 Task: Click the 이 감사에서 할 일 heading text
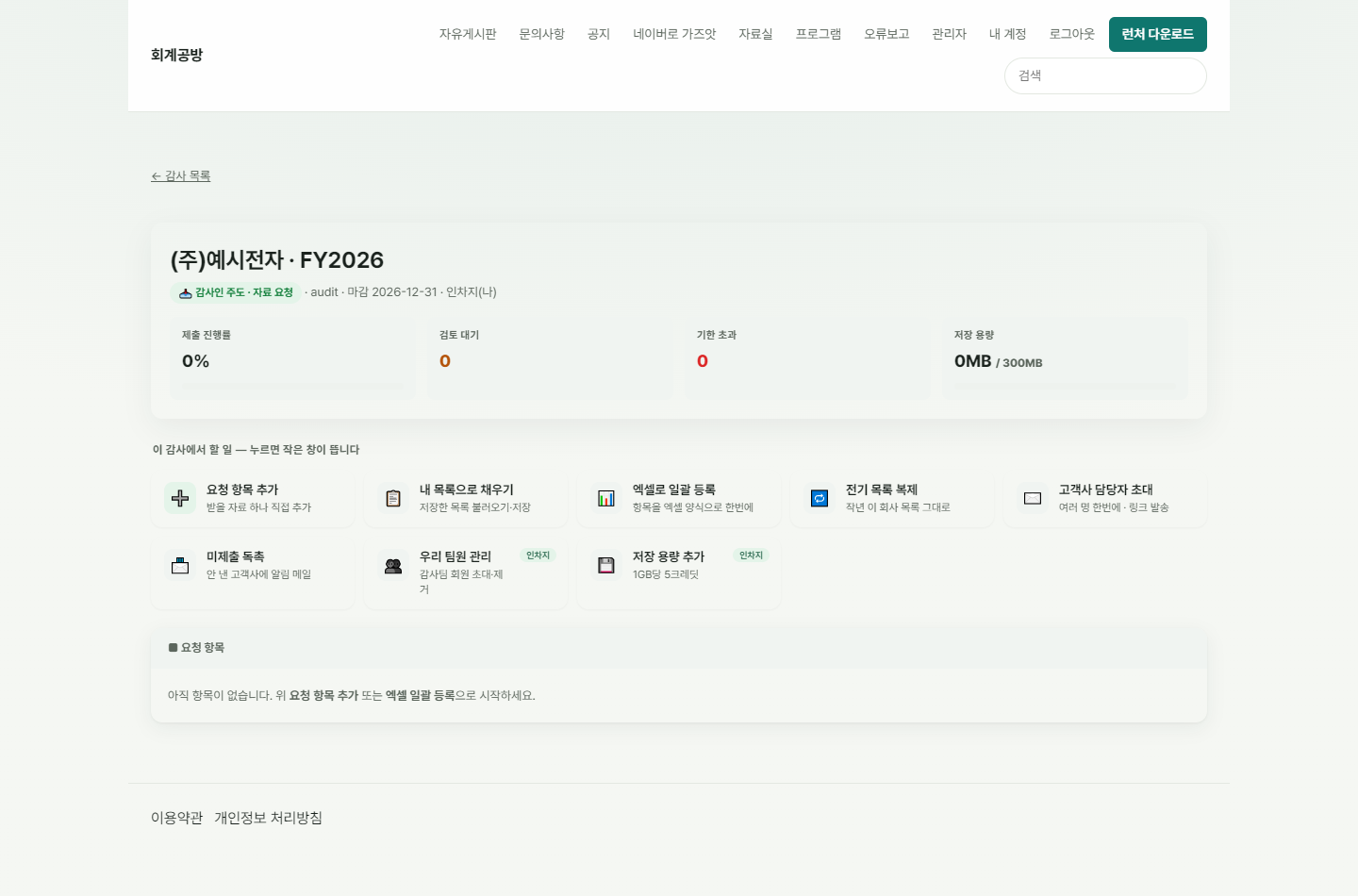256,450
